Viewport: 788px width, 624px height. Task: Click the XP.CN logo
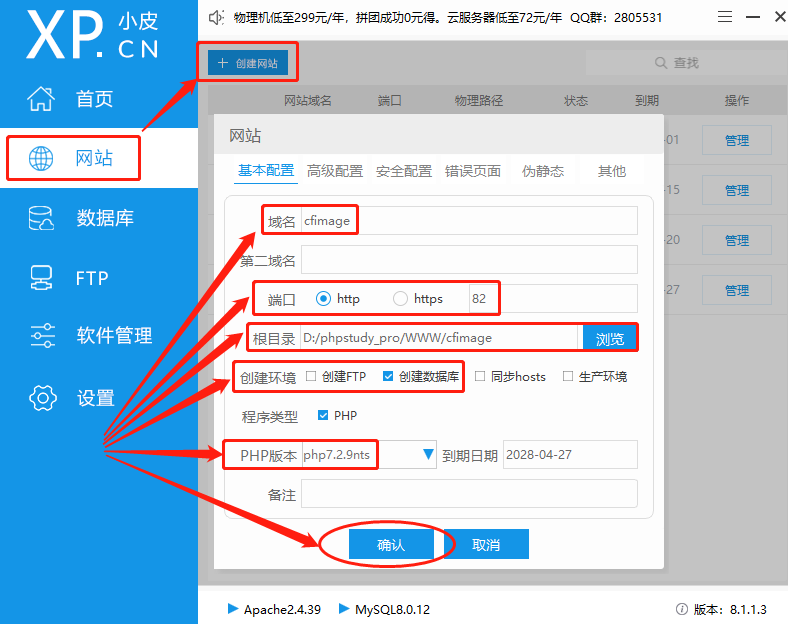point(92,35)
